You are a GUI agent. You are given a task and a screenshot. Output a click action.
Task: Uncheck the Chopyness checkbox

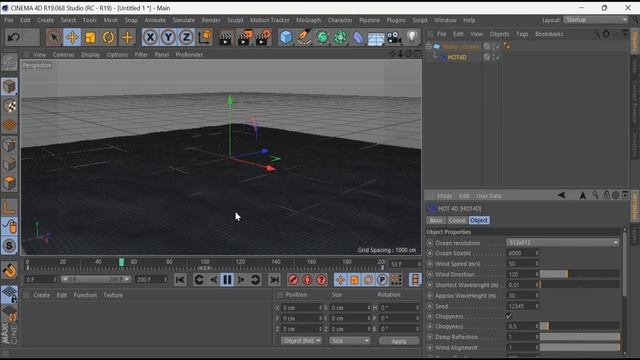click(509, 316)
